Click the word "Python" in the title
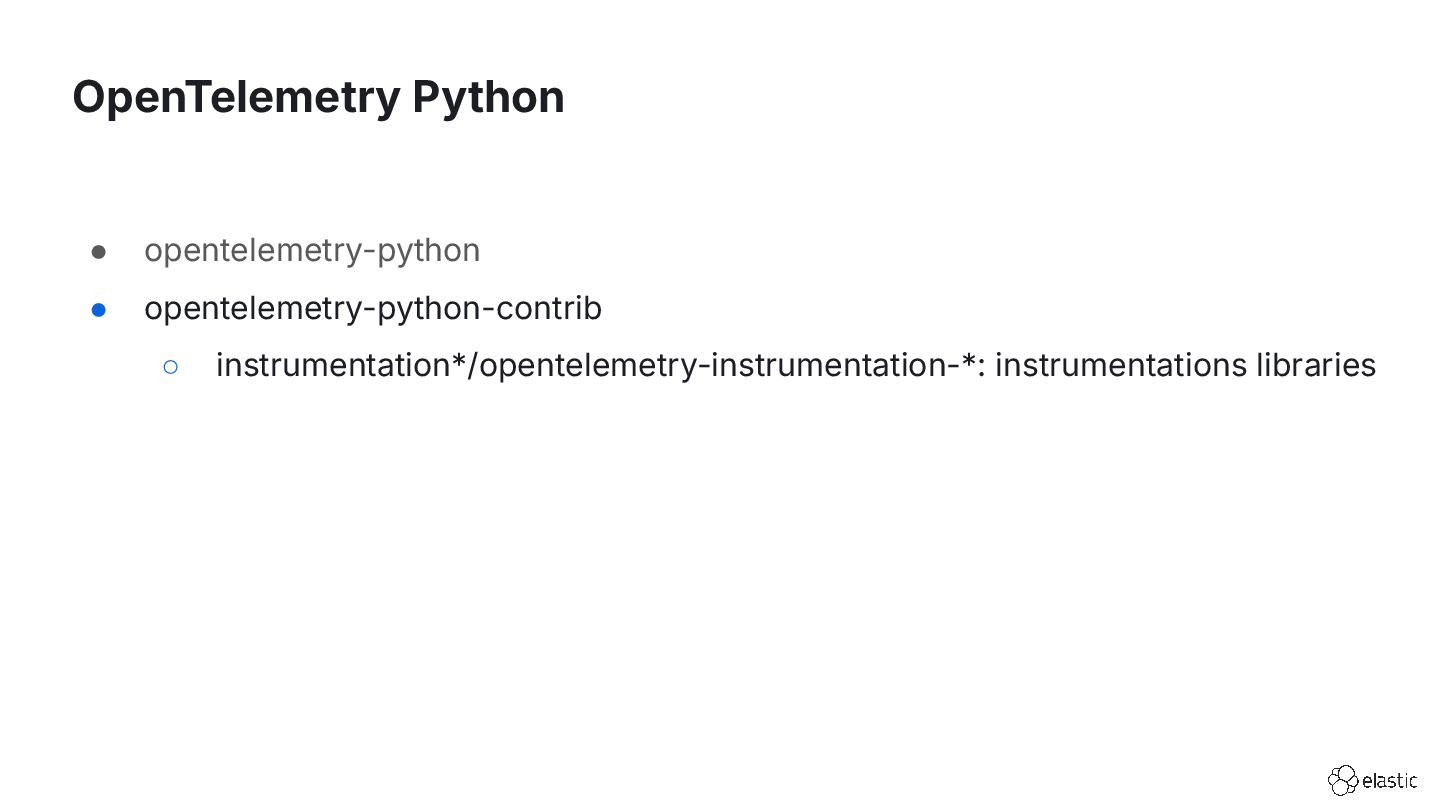This screenshot has width=1440, height=810. (488, 98)
